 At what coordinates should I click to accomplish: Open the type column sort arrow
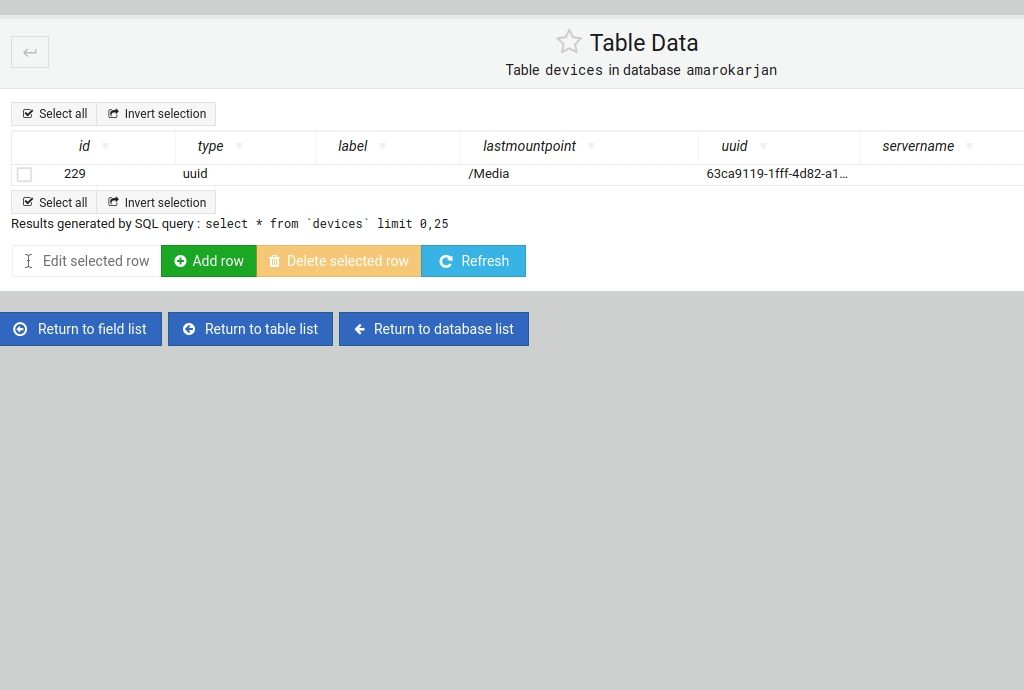pyautogui.click(x=239, y=147)
